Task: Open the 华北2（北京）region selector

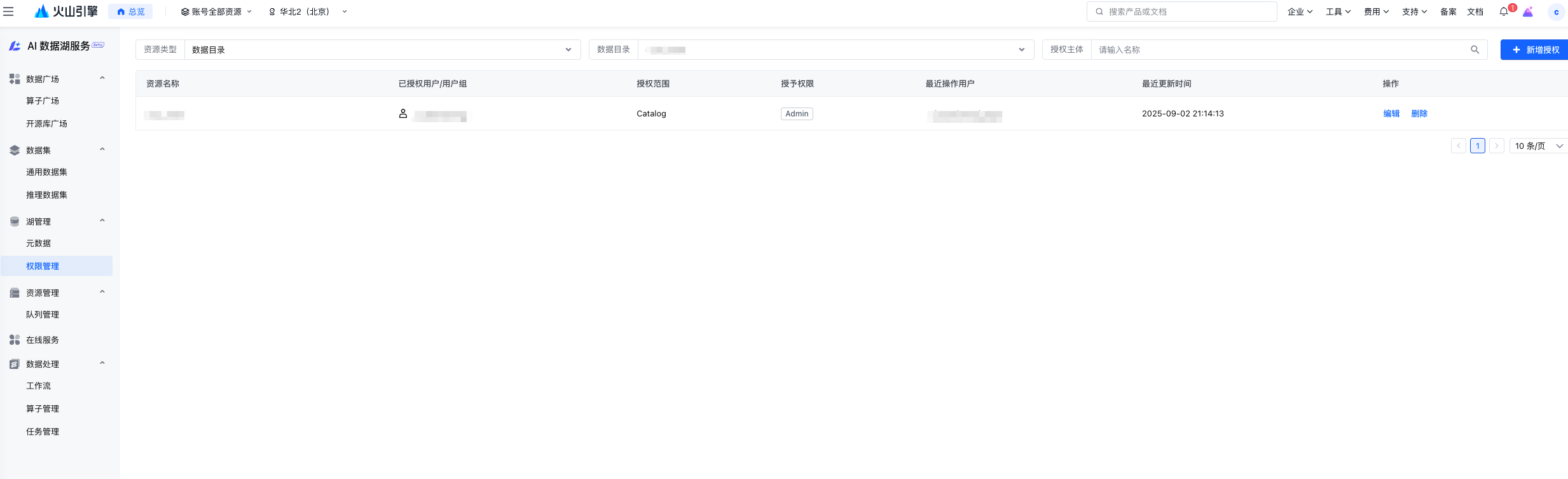Action: coord(308,11)
